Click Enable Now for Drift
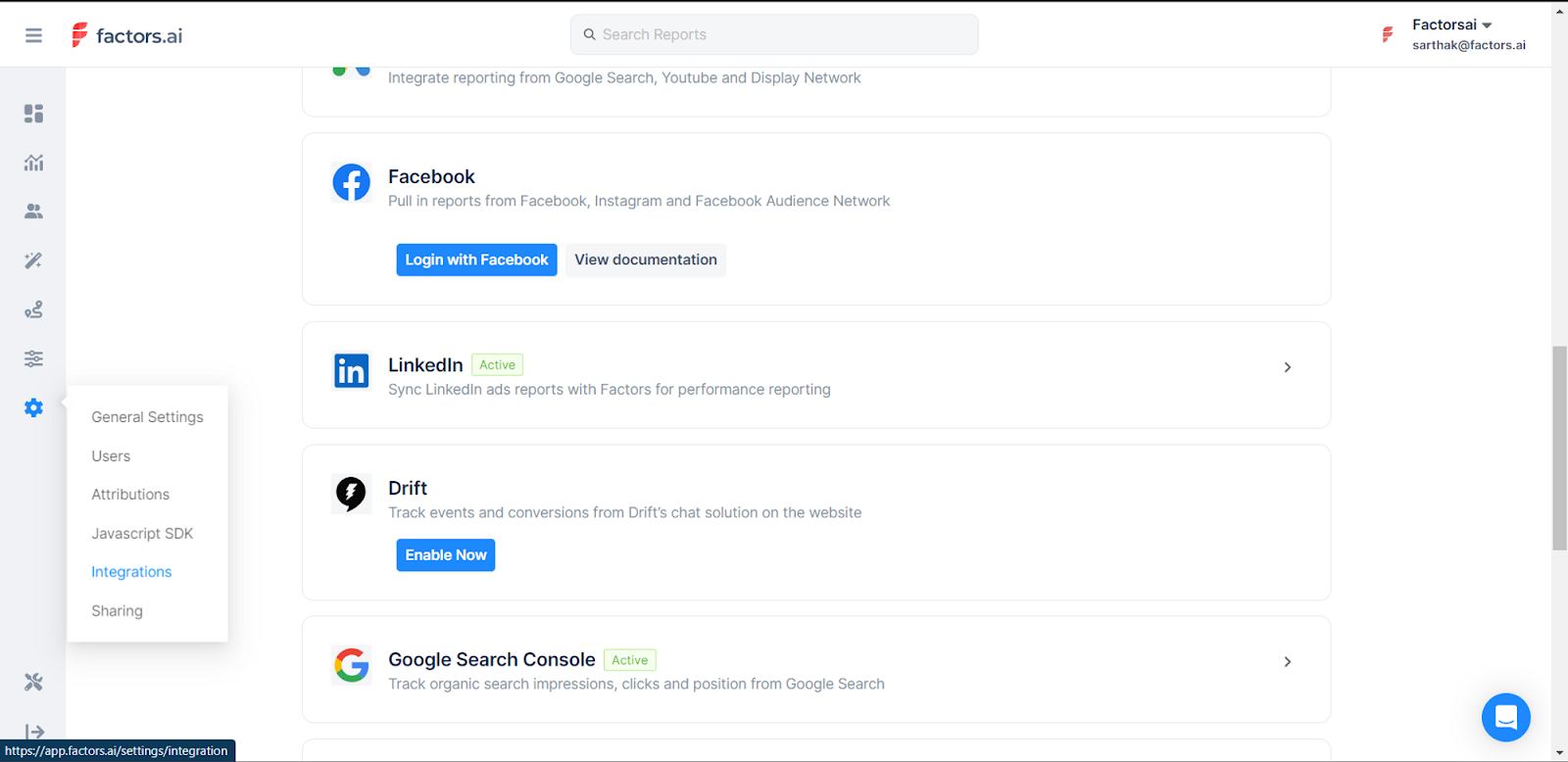This screenshot has height=762, width=1568. click(446, 555)
